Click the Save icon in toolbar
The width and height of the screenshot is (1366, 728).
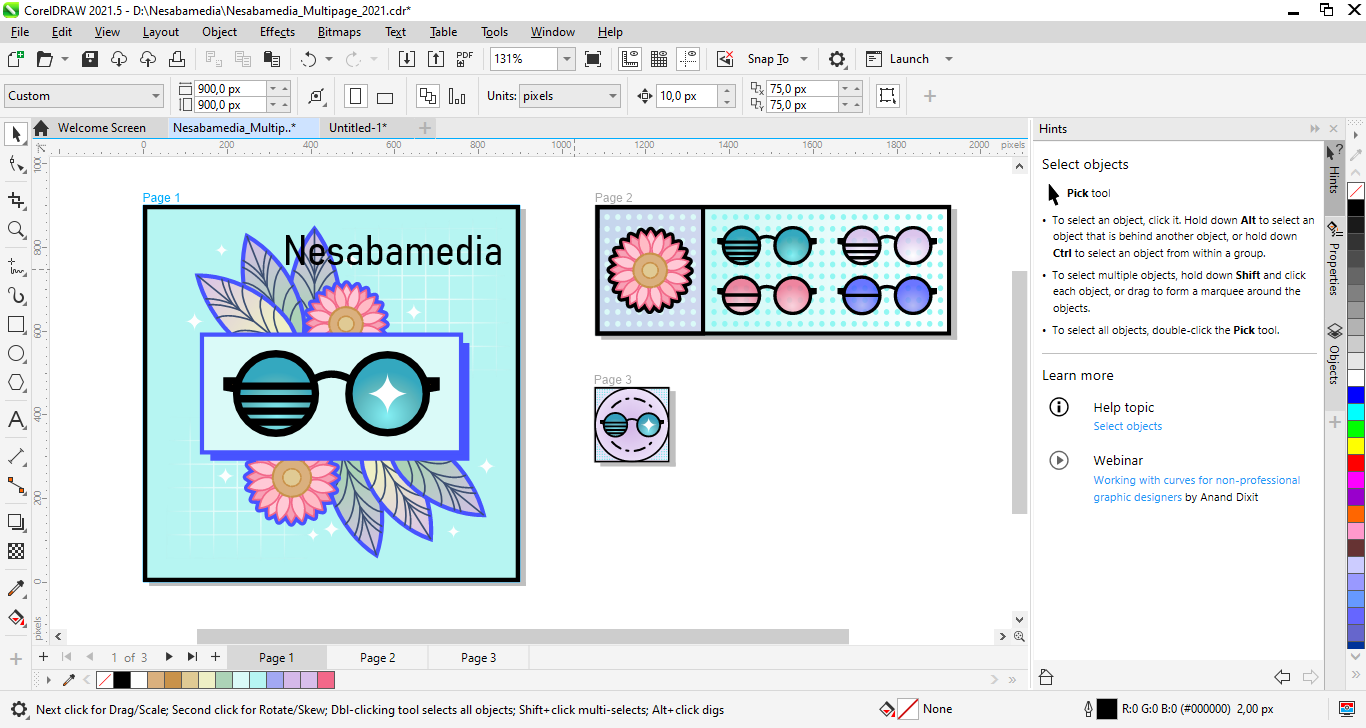[x=90, y=59]
